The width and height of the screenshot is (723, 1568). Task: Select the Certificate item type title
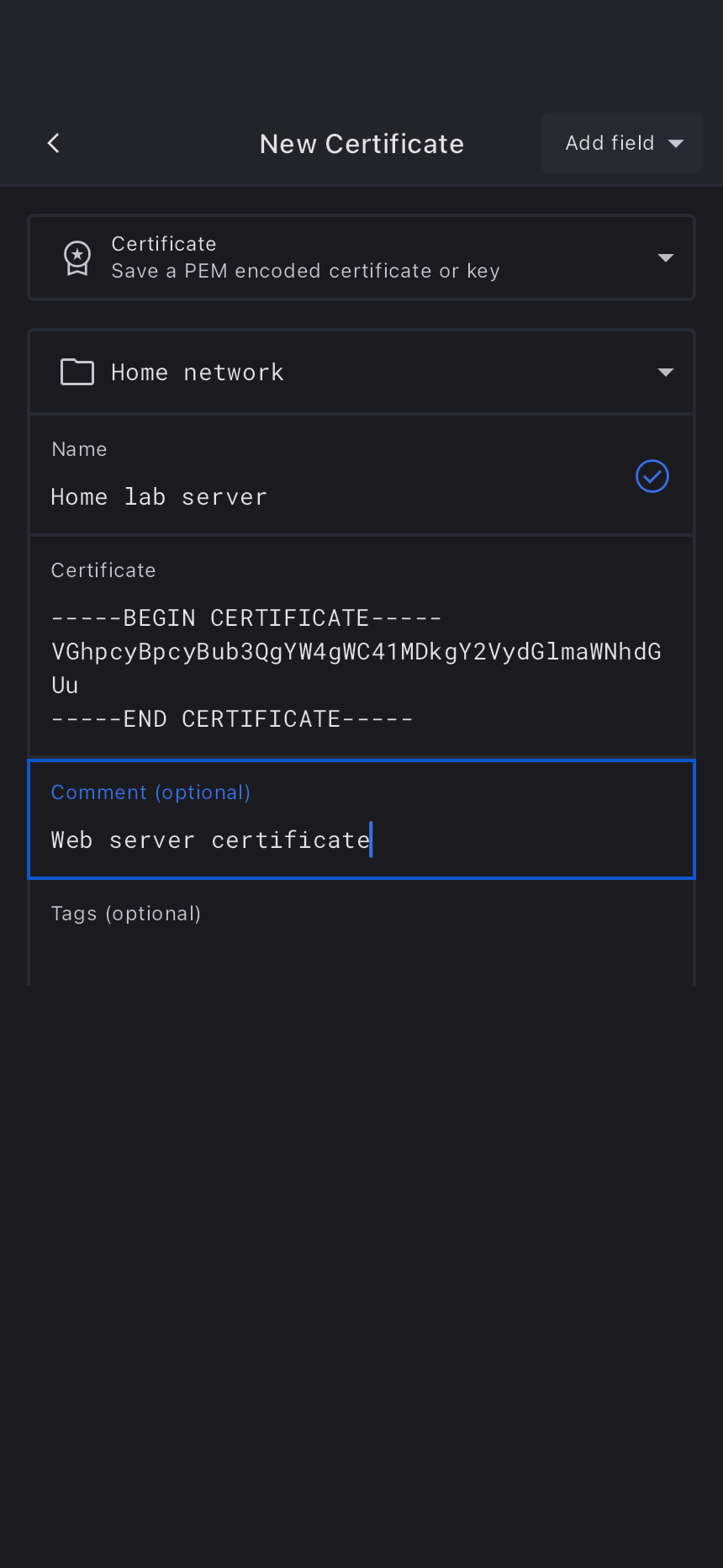pyautogui.click(x=164, y=244)
